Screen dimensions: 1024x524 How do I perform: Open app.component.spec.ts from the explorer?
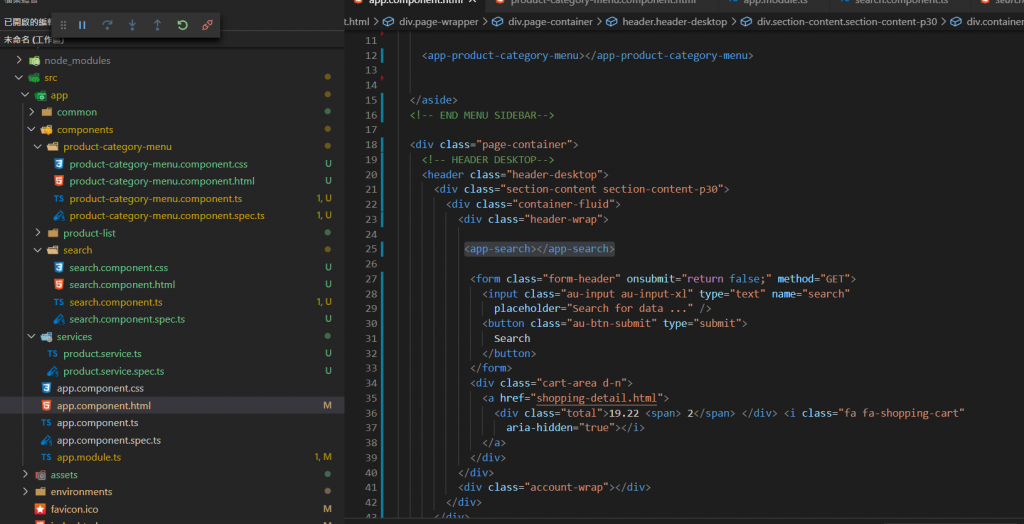pos(109,440)
